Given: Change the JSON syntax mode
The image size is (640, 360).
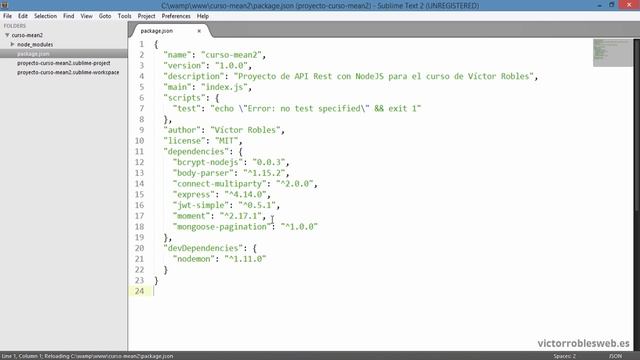Looking at the screenshot, I should 616,356.
